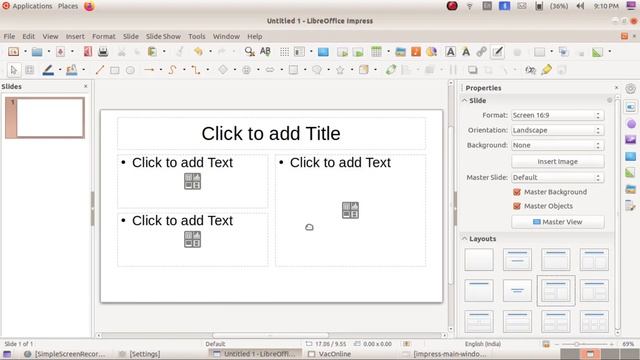The width and height of the screenshot is (640, 360).
Task: Open the Orientation dropdown (Landscape)
Action: pyautogui.click(x=557, y=130)
